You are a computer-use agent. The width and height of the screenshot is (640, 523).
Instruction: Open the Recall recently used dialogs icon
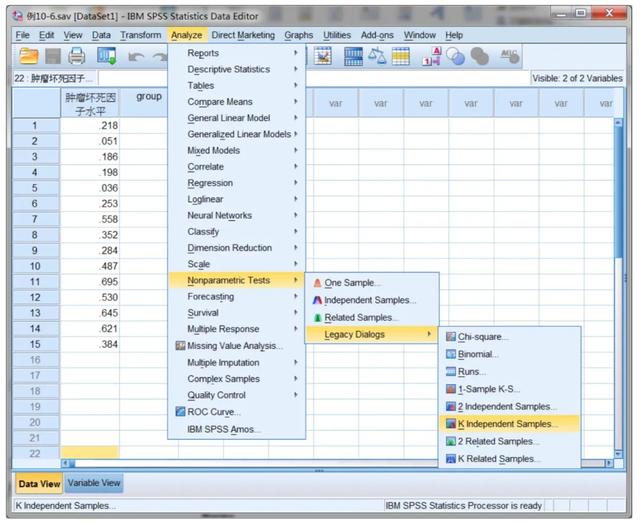coord(106,56)
